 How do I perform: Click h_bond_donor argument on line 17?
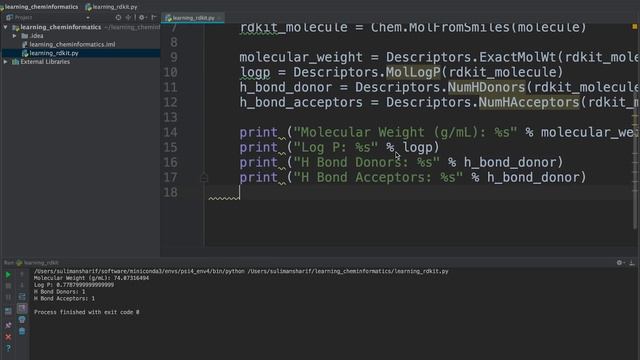click(533, 178)
